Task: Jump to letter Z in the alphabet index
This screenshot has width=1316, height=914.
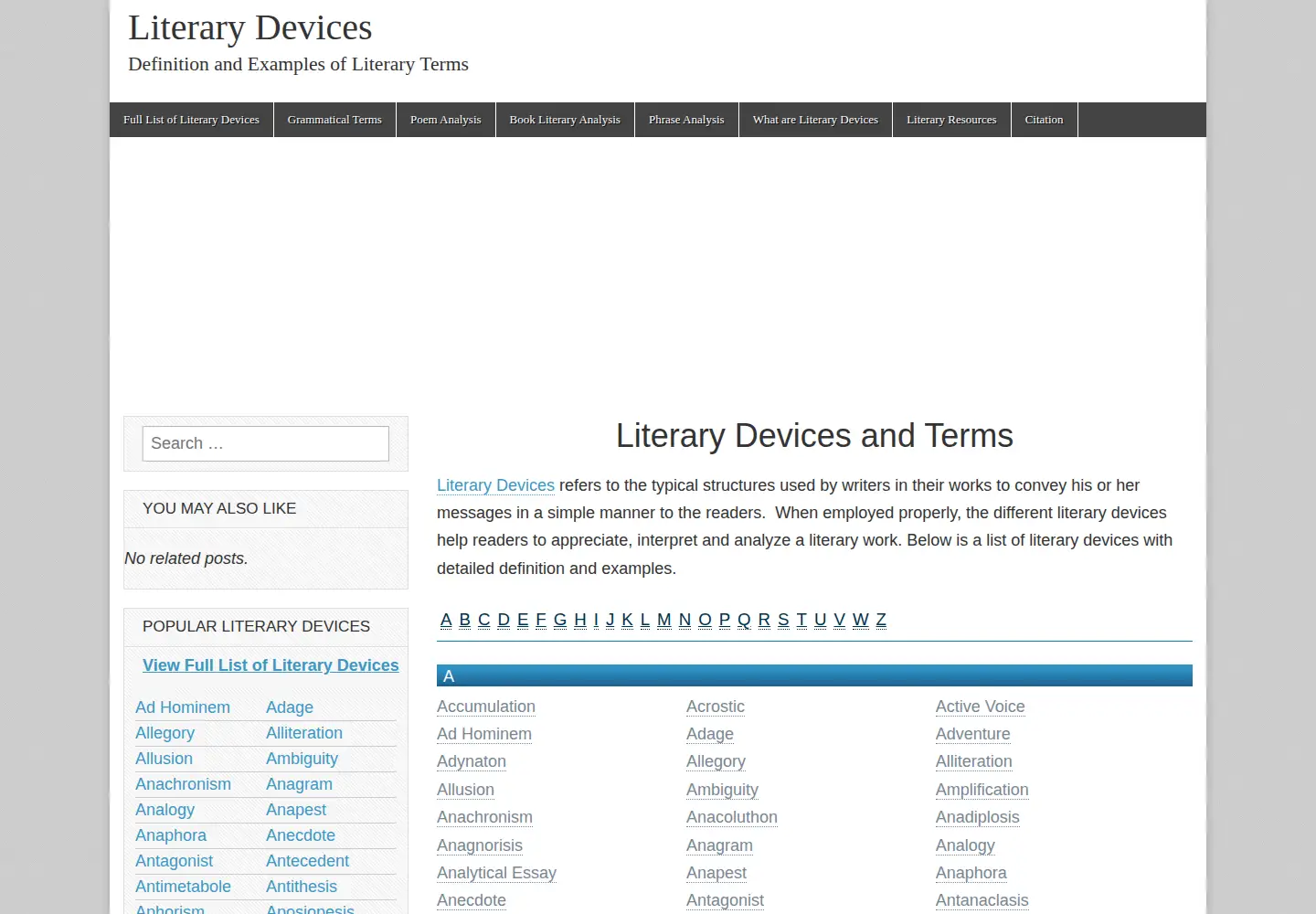Action: pyautogui.click(x=881, y=620)
